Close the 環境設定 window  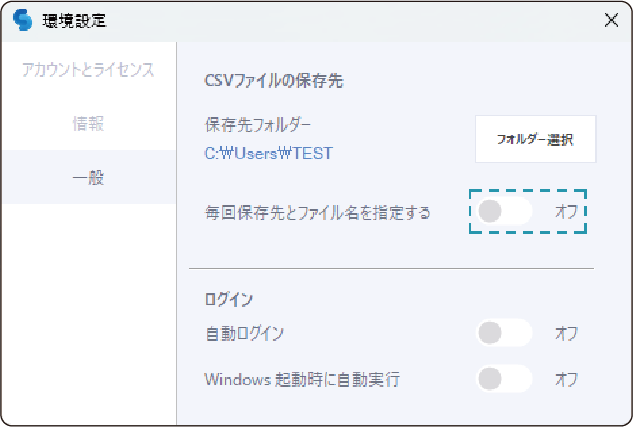pyautogui.click(x=611, y=20)
